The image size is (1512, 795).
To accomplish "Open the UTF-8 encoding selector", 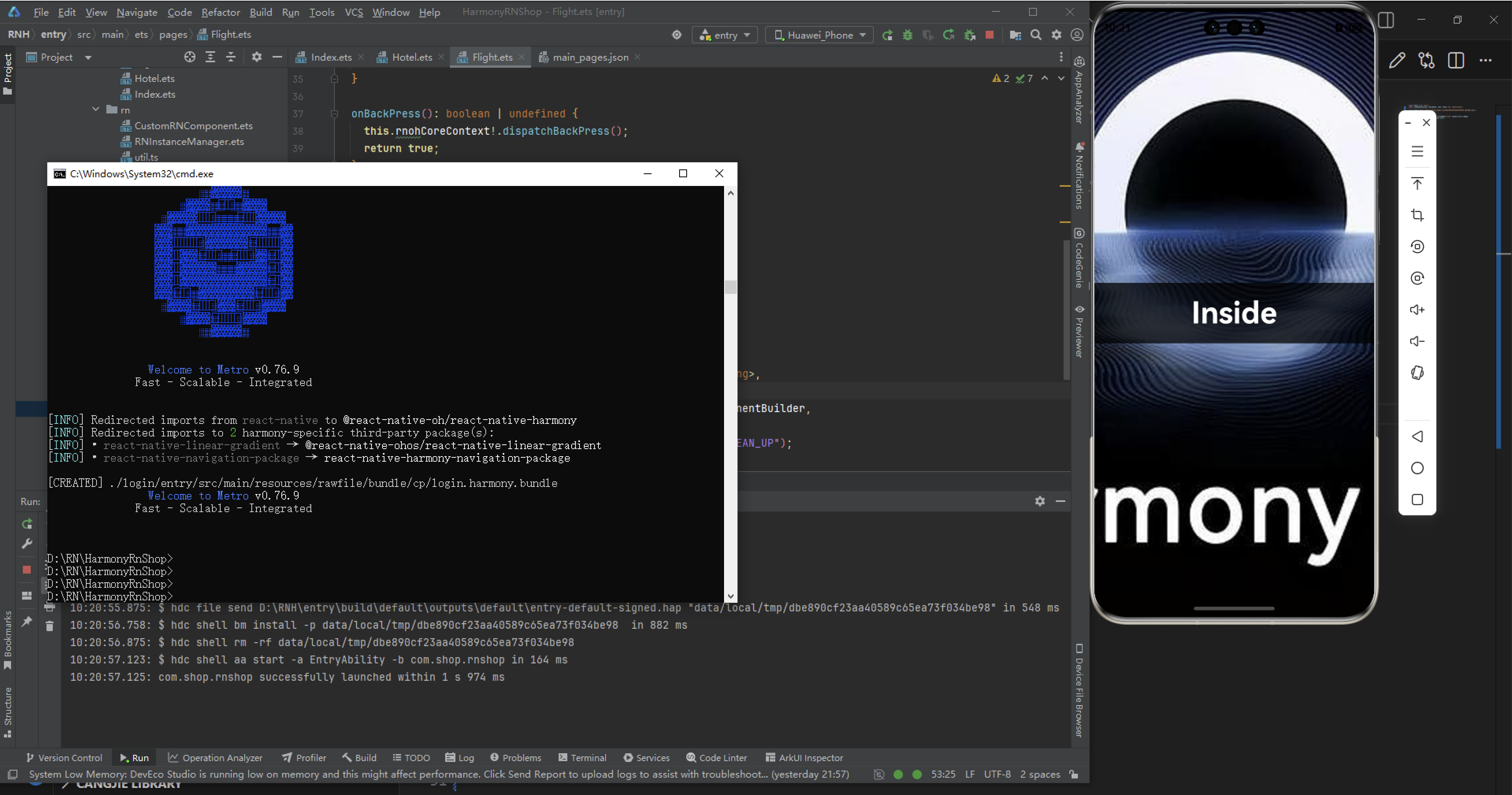I will pyautogui.click(x=997, y=774).
